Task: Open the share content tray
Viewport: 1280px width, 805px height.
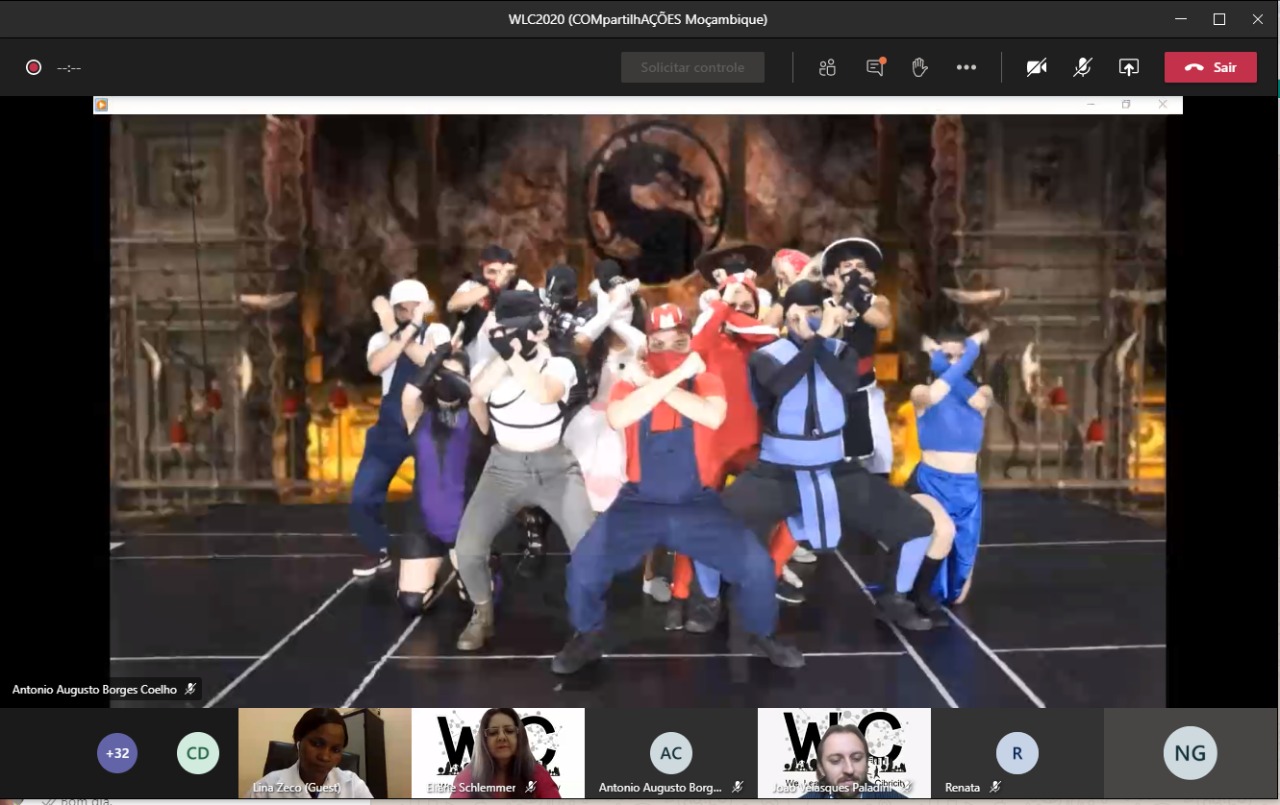Action: pyautogui.click(x=1129, y=67)
